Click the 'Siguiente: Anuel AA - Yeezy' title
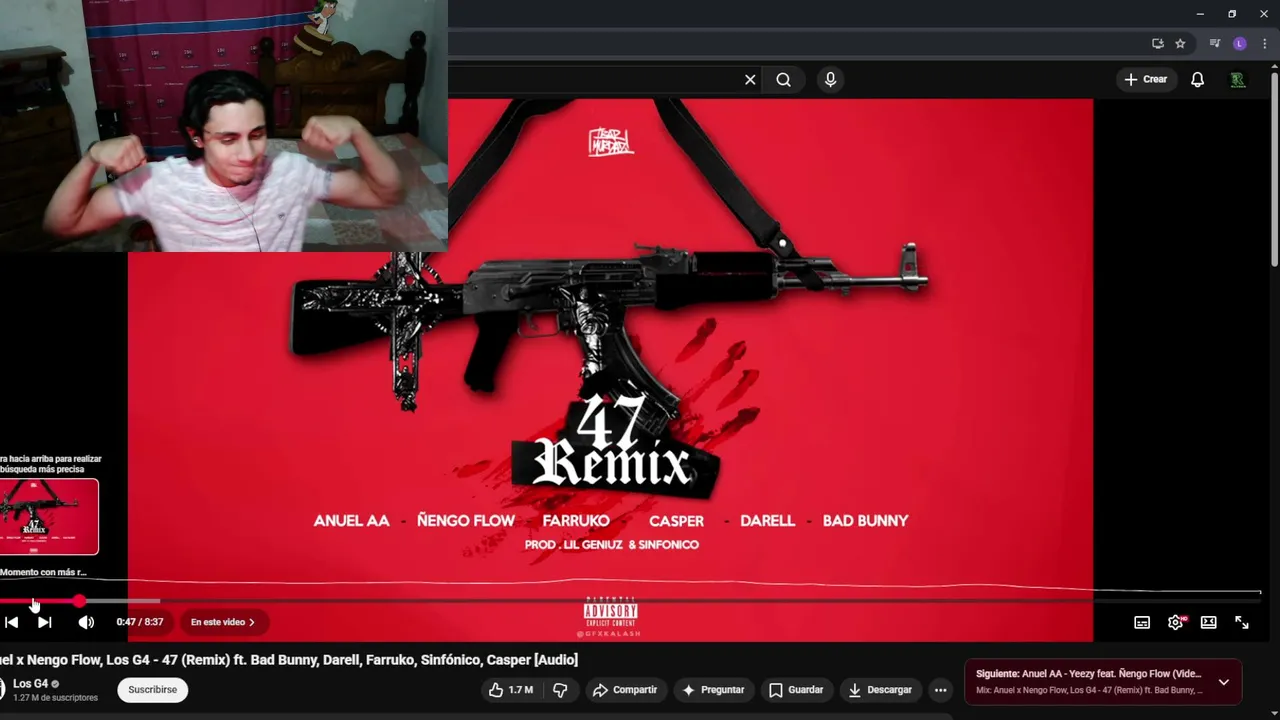This screenshot has height=720, width=1280. coord(1088,674)
